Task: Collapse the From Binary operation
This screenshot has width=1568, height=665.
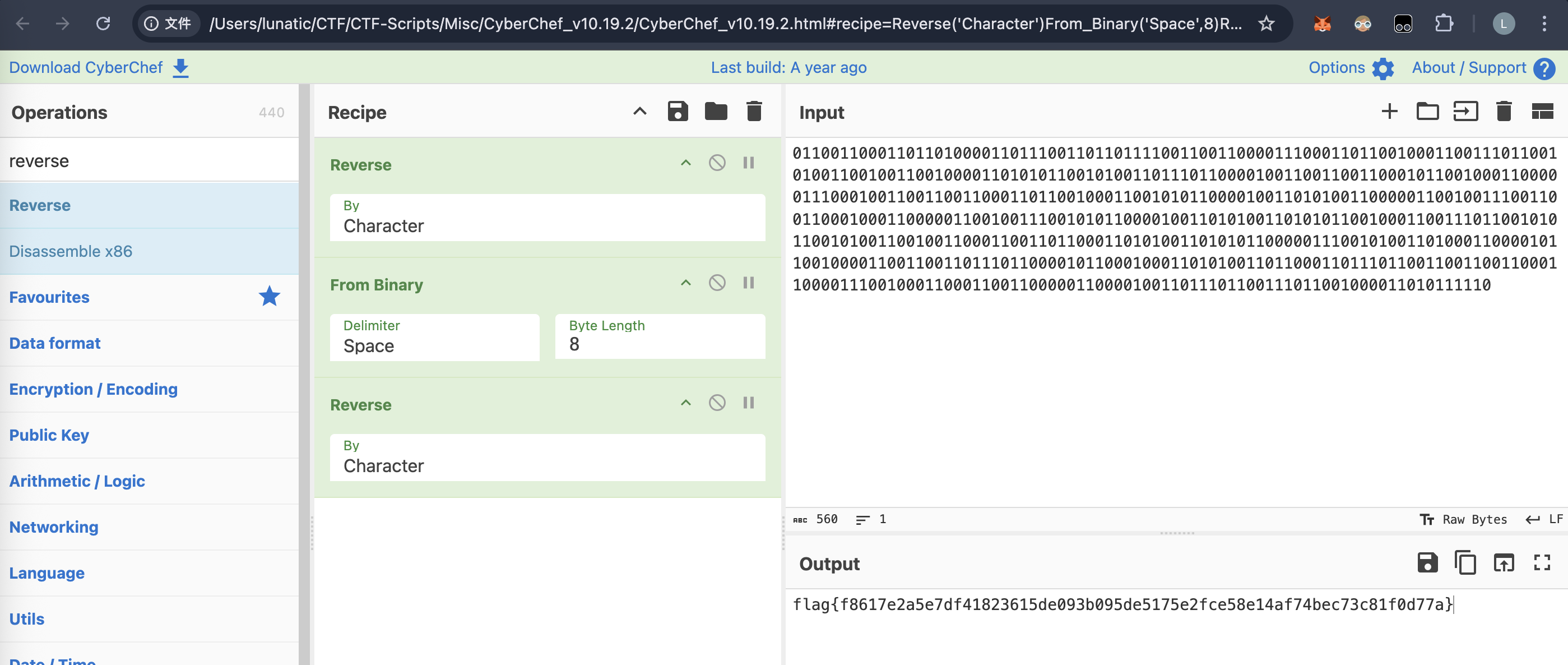Action: point(685,283)
